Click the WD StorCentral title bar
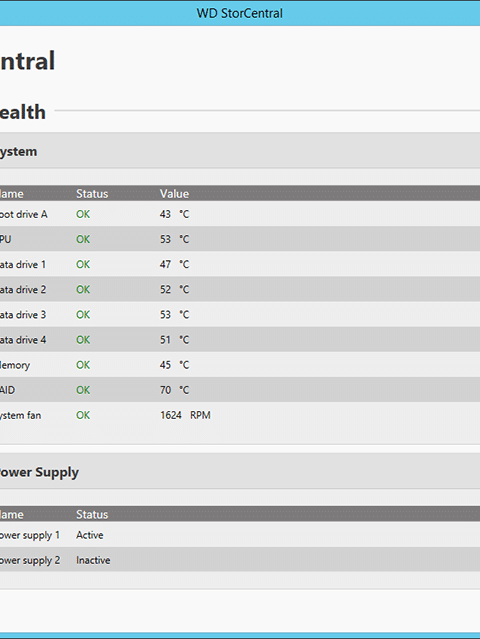This screenshot has width=480, height=639. (240, 13)
